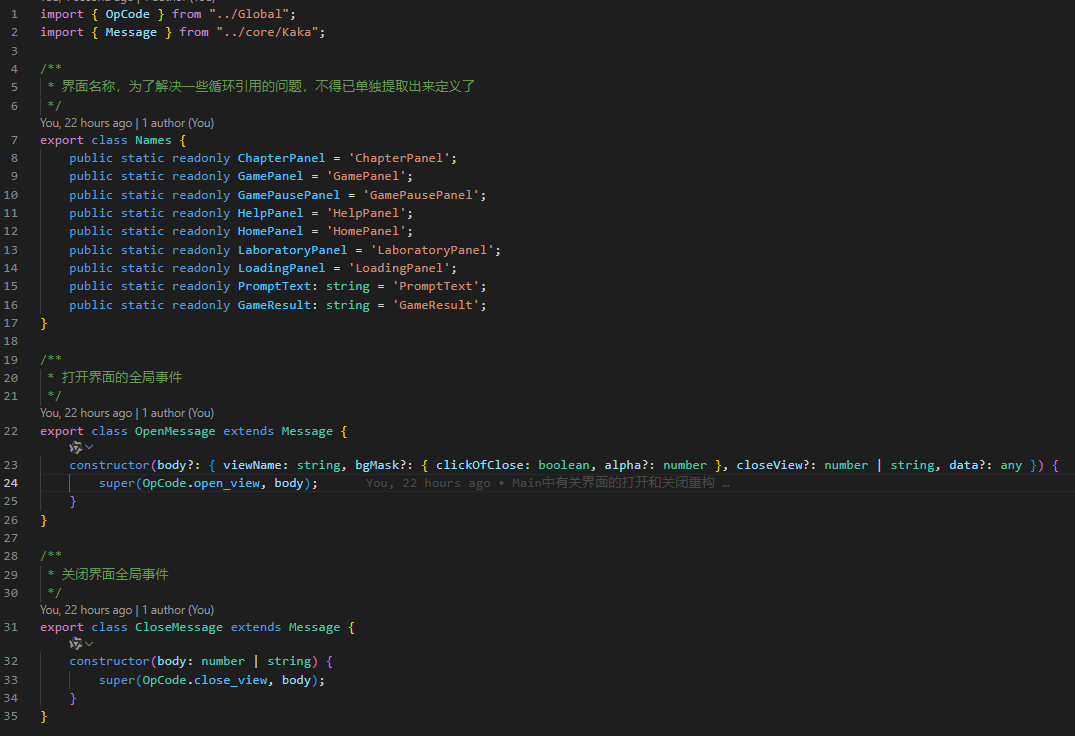Click line number 35 in the gutter
Screen dimensions: 1075x736
[11, 715]
